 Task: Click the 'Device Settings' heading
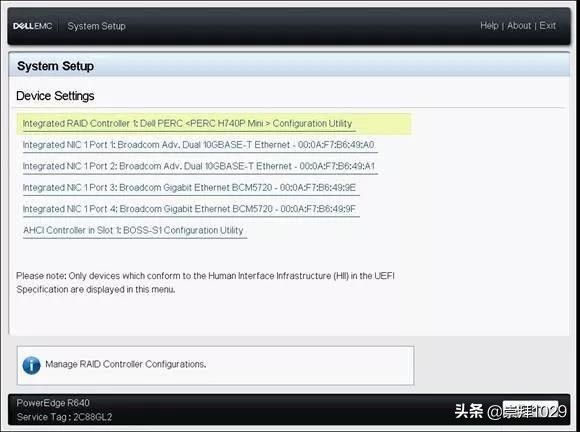point(55,96)
